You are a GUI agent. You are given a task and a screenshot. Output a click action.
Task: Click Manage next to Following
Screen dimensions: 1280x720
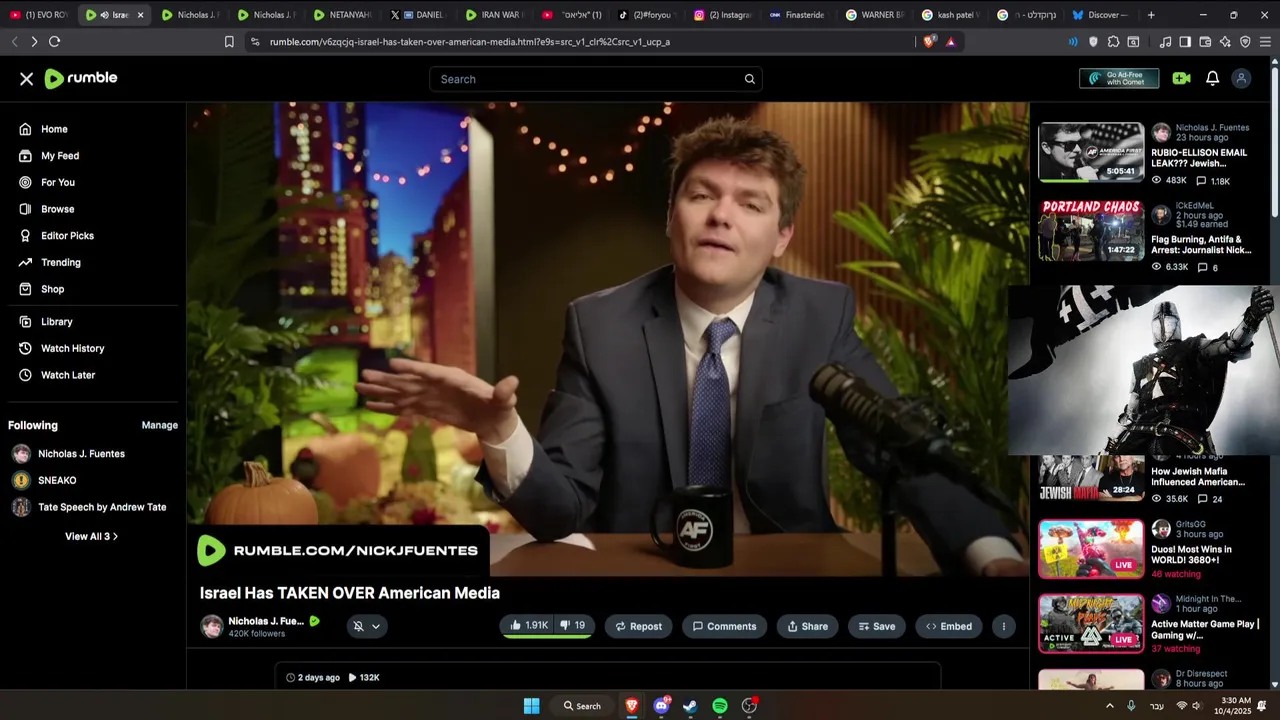pos(159,425)
